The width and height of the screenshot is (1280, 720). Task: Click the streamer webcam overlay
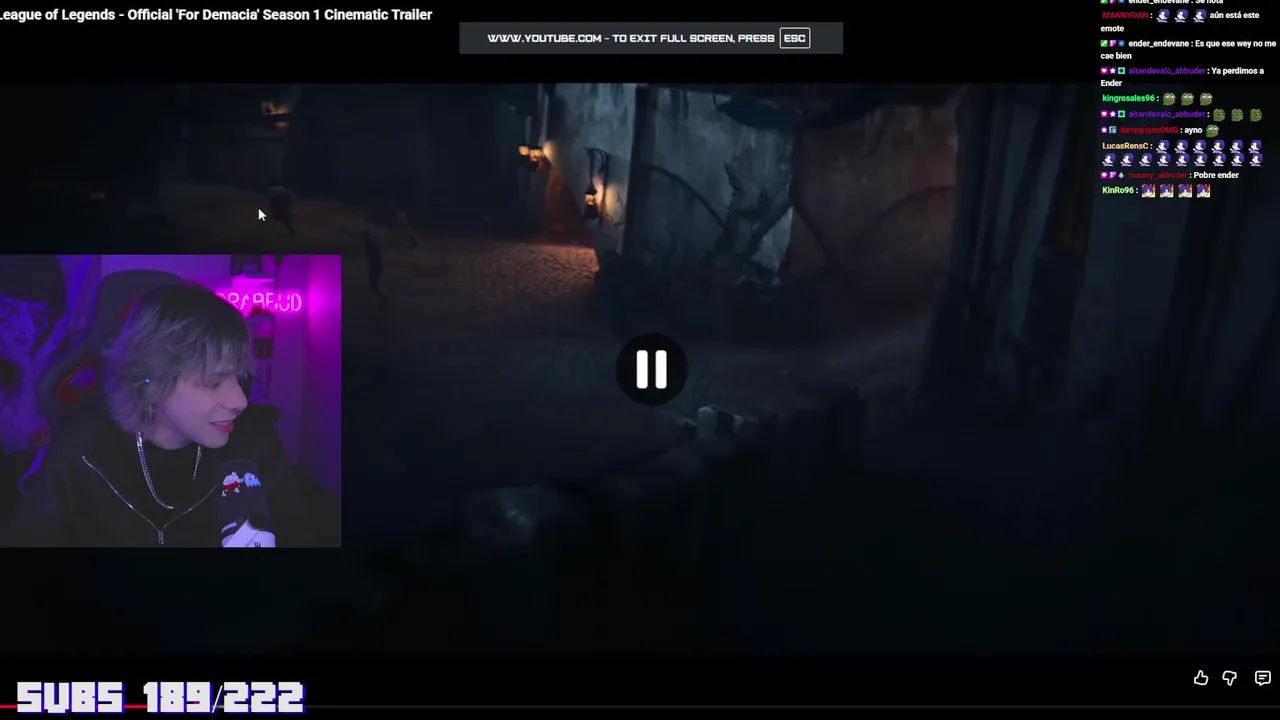170,401
